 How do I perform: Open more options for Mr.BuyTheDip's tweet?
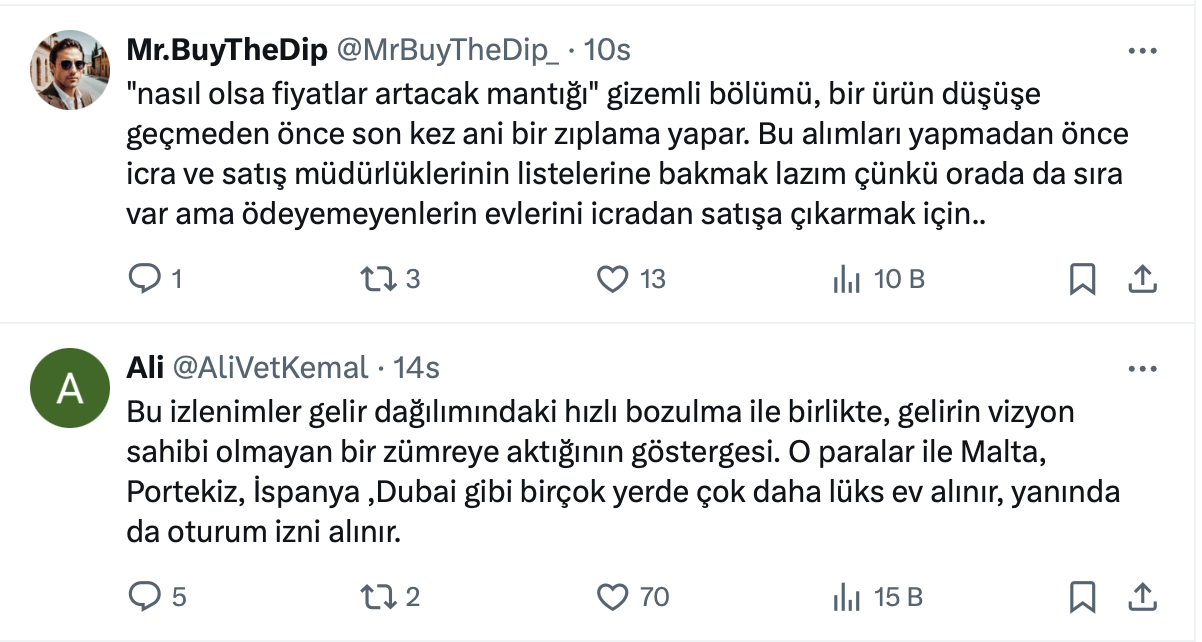click(1143, 50)
